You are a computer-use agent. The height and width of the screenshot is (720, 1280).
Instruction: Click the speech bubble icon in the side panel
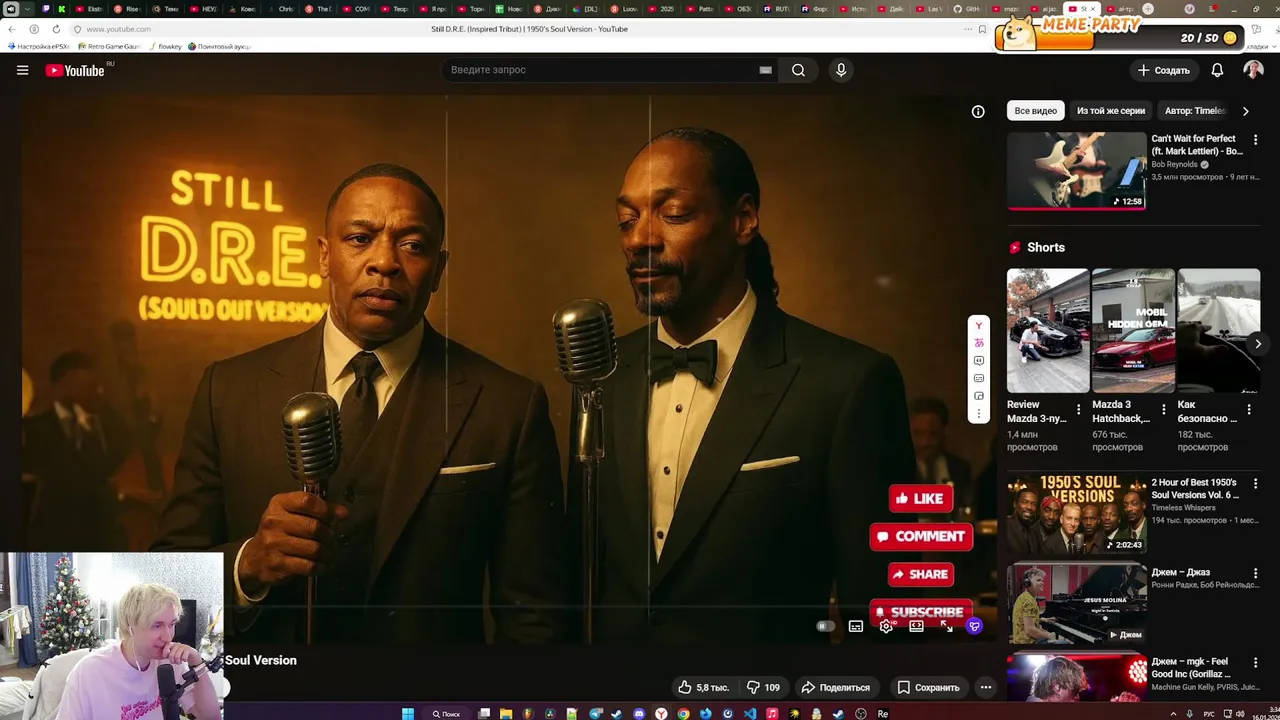click(978, 360)
